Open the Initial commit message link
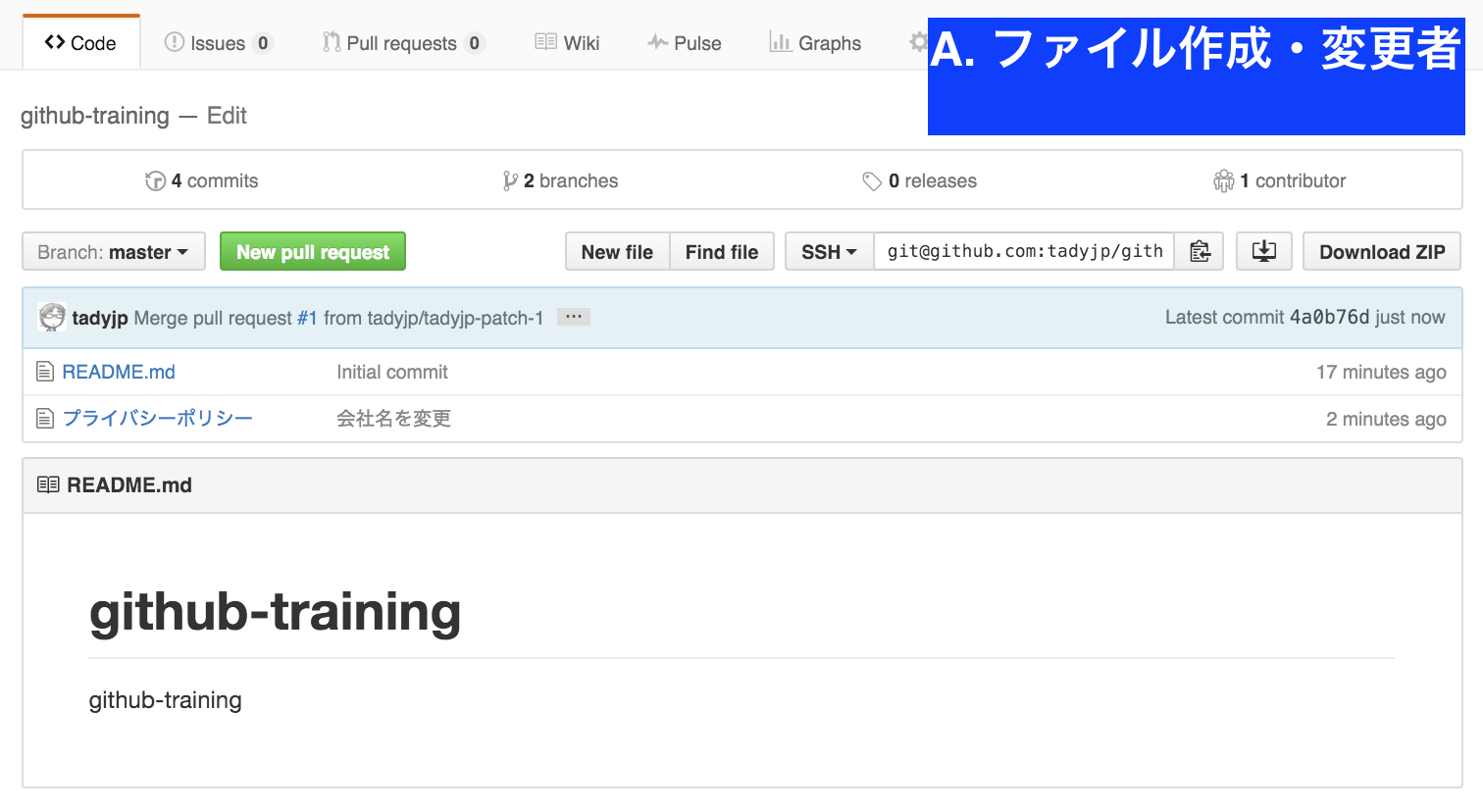Image resolution: width=1483 pixels, height=812 pixels. tap(392, 372)
